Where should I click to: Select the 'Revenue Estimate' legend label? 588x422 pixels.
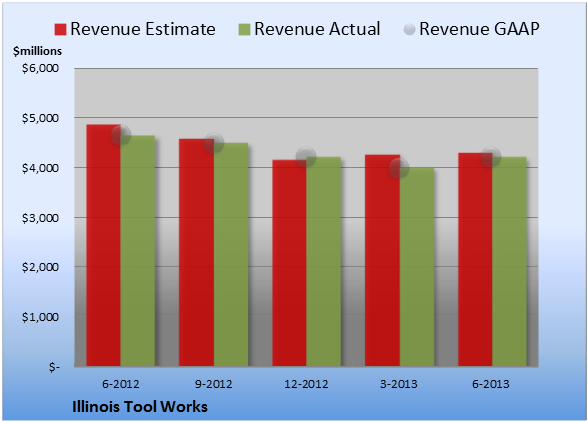pos(143,29)
